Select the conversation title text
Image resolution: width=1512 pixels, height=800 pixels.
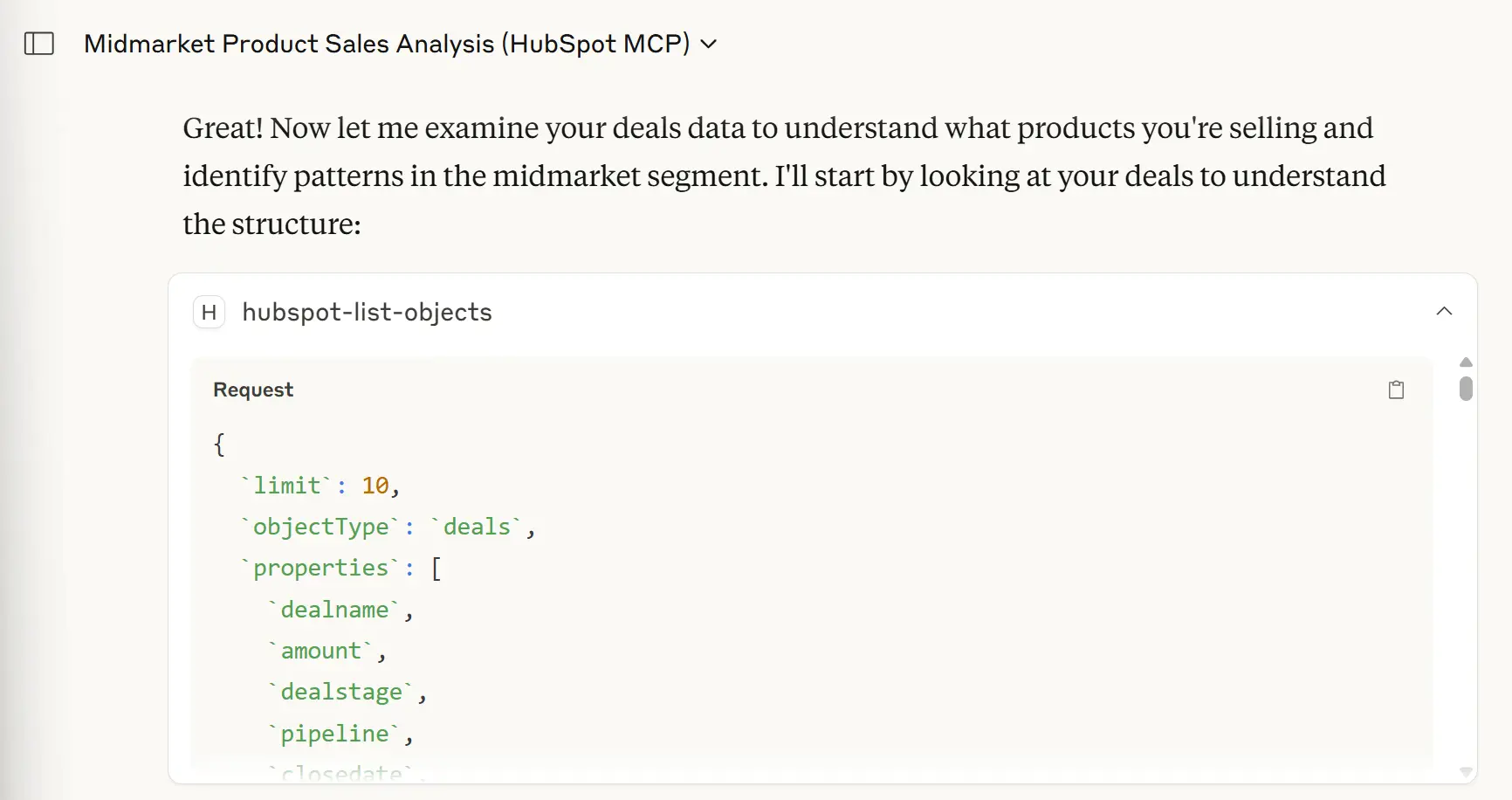(386, 43)
